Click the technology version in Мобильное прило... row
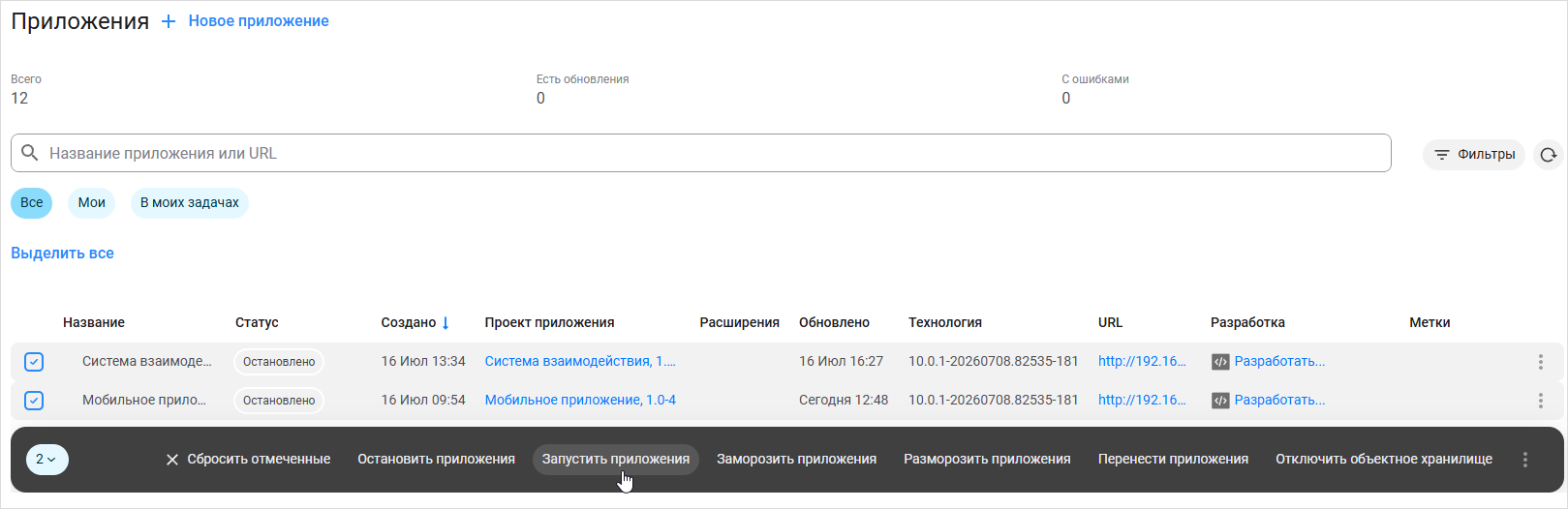 coord(994,400)
